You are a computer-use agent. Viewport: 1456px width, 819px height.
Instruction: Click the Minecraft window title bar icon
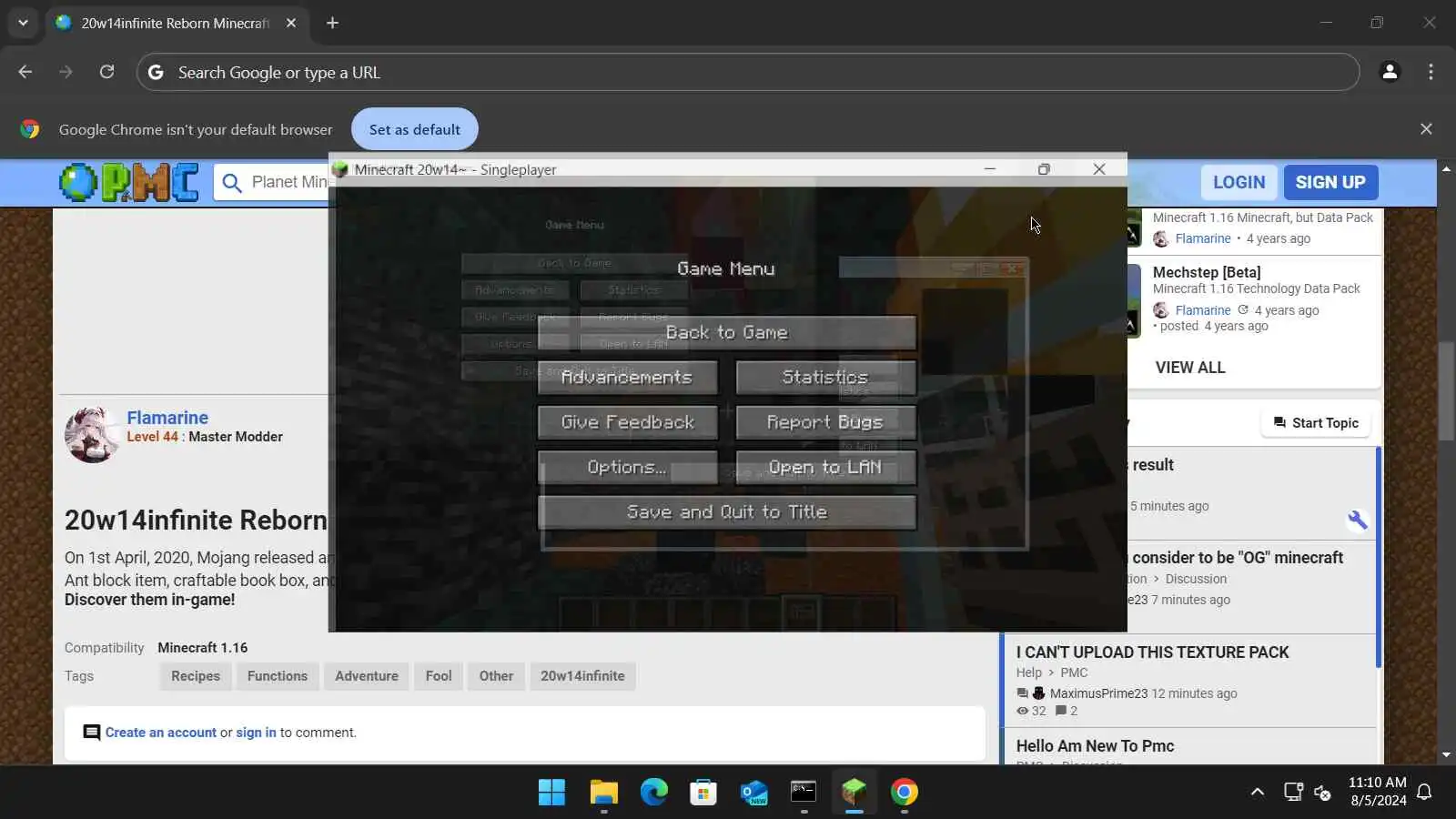(340, 169)
